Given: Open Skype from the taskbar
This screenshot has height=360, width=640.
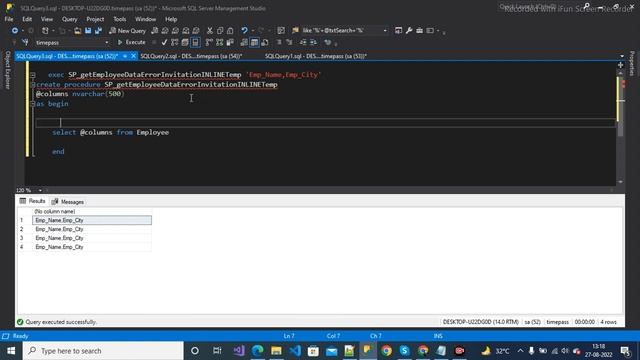Looking at the screenshot, I should 404,351.
